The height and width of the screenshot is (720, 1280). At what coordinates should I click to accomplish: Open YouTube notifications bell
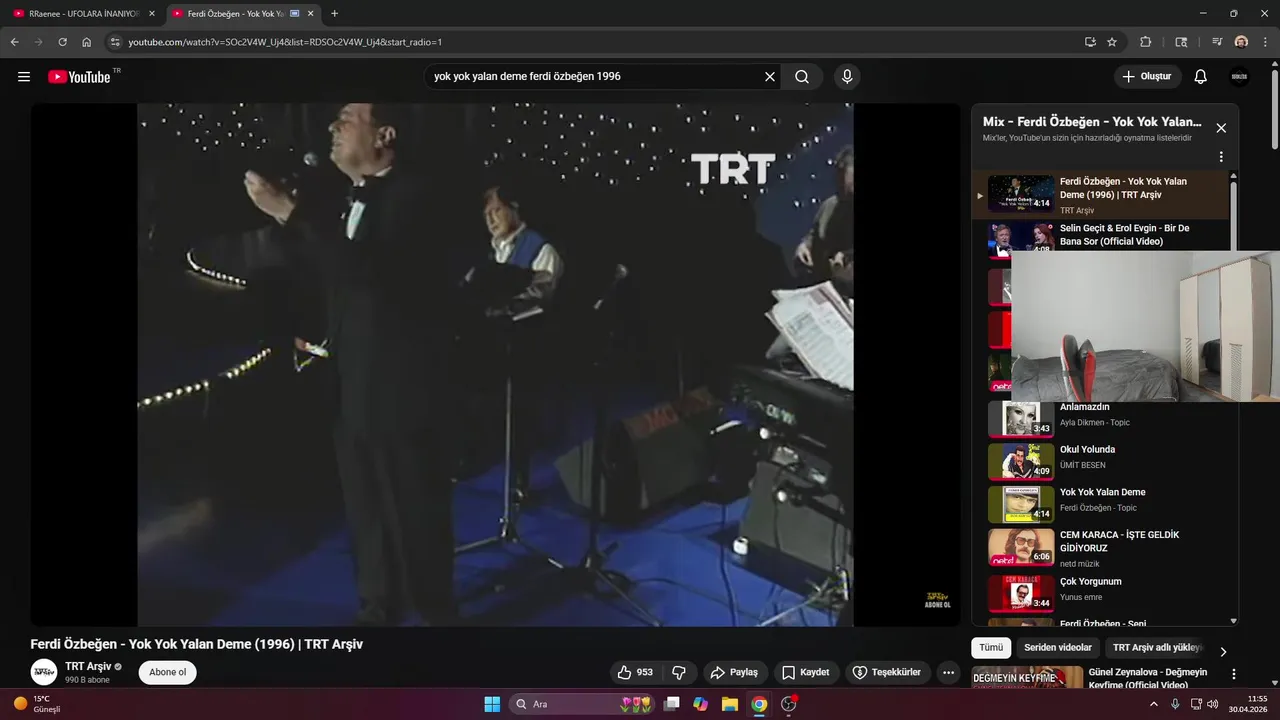coord(1201,77)
